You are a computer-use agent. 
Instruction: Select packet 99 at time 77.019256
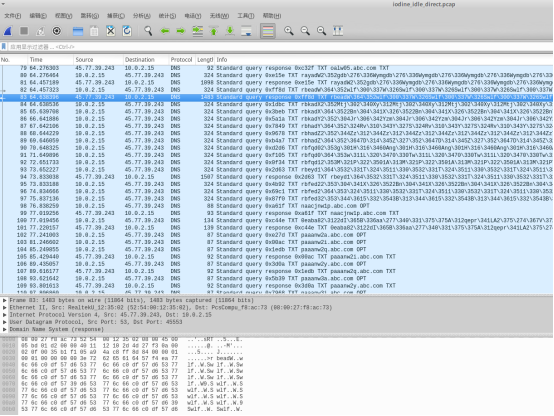click(x=277, y=213)
